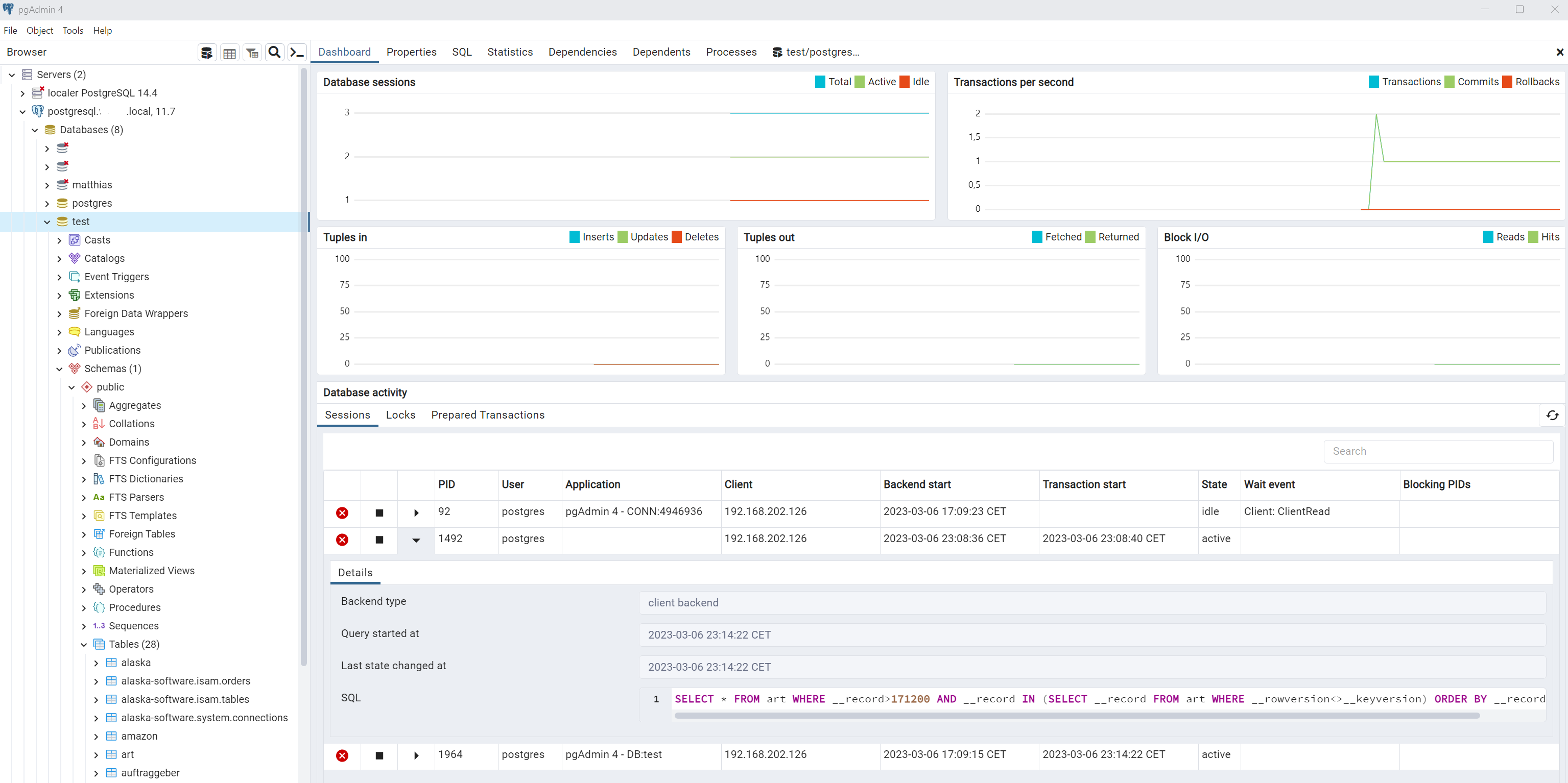Expand details for session PID 92
The width and height of the screenshot is (1568, 783).
(x=416, y=513)
